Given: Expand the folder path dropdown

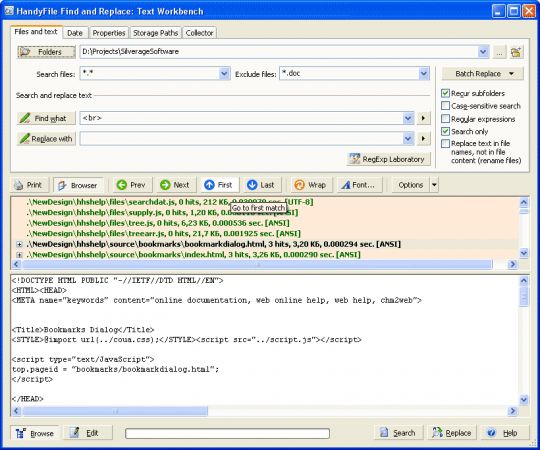Looking at the screenshot, I should [483, 52].
